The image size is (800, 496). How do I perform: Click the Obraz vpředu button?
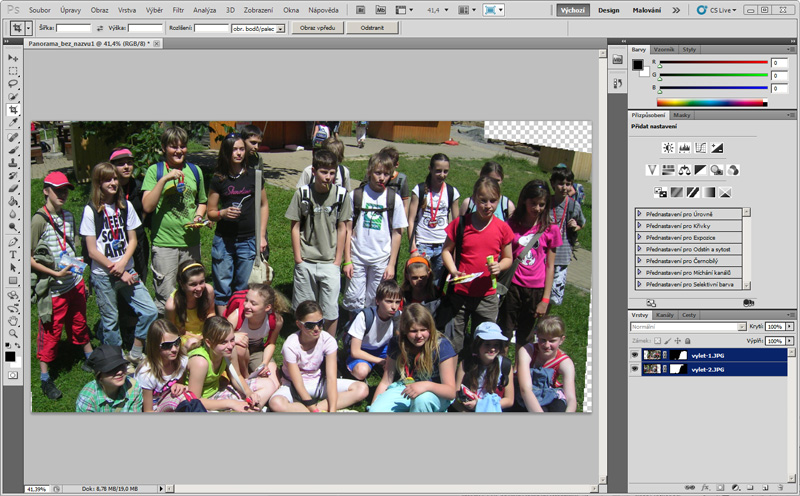317,28
